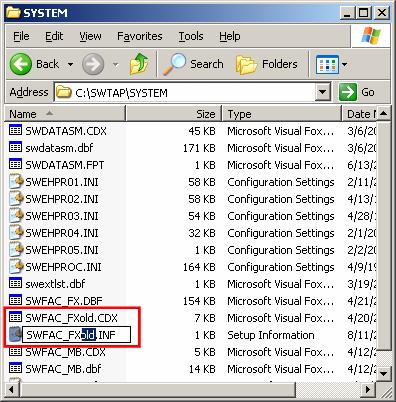Open the Forward history dropdown arrow
The height and width of the screenshot is (402, 396).
point(116,64)
